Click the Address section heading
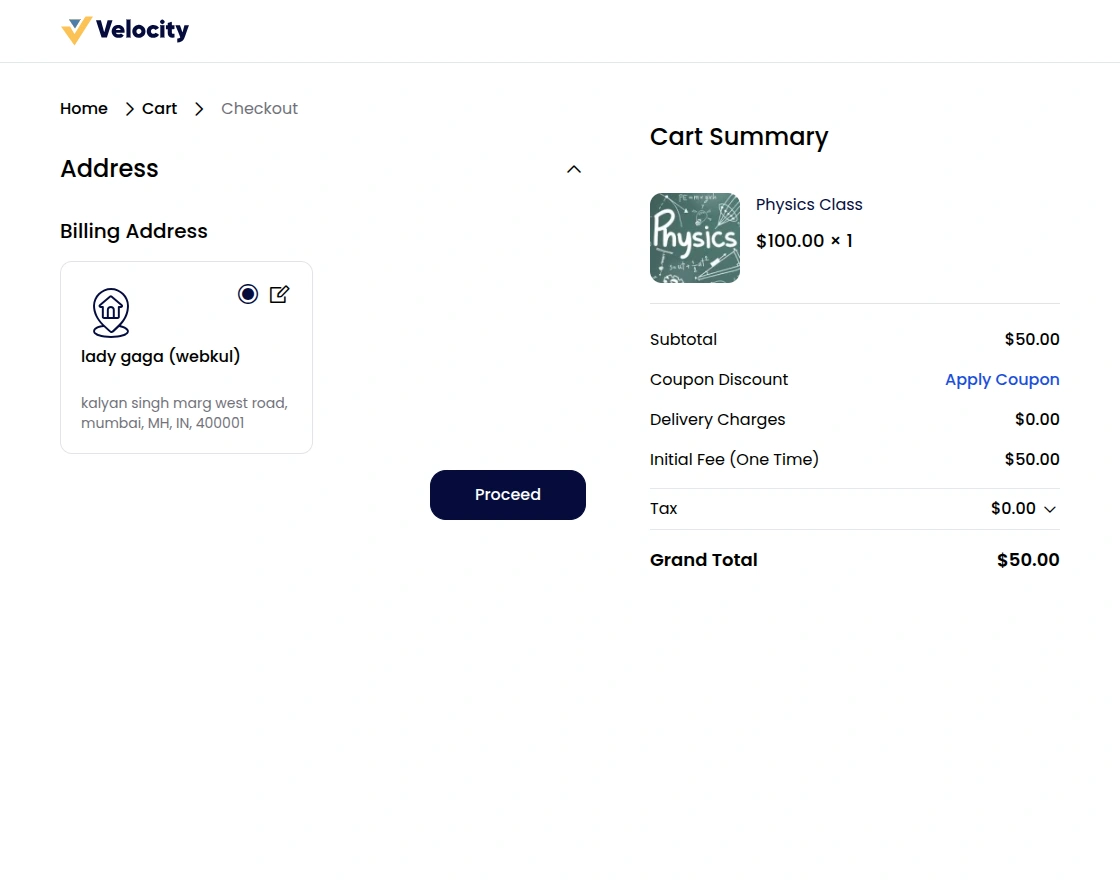Screen dimensions: 1120x880 (109, 169)
